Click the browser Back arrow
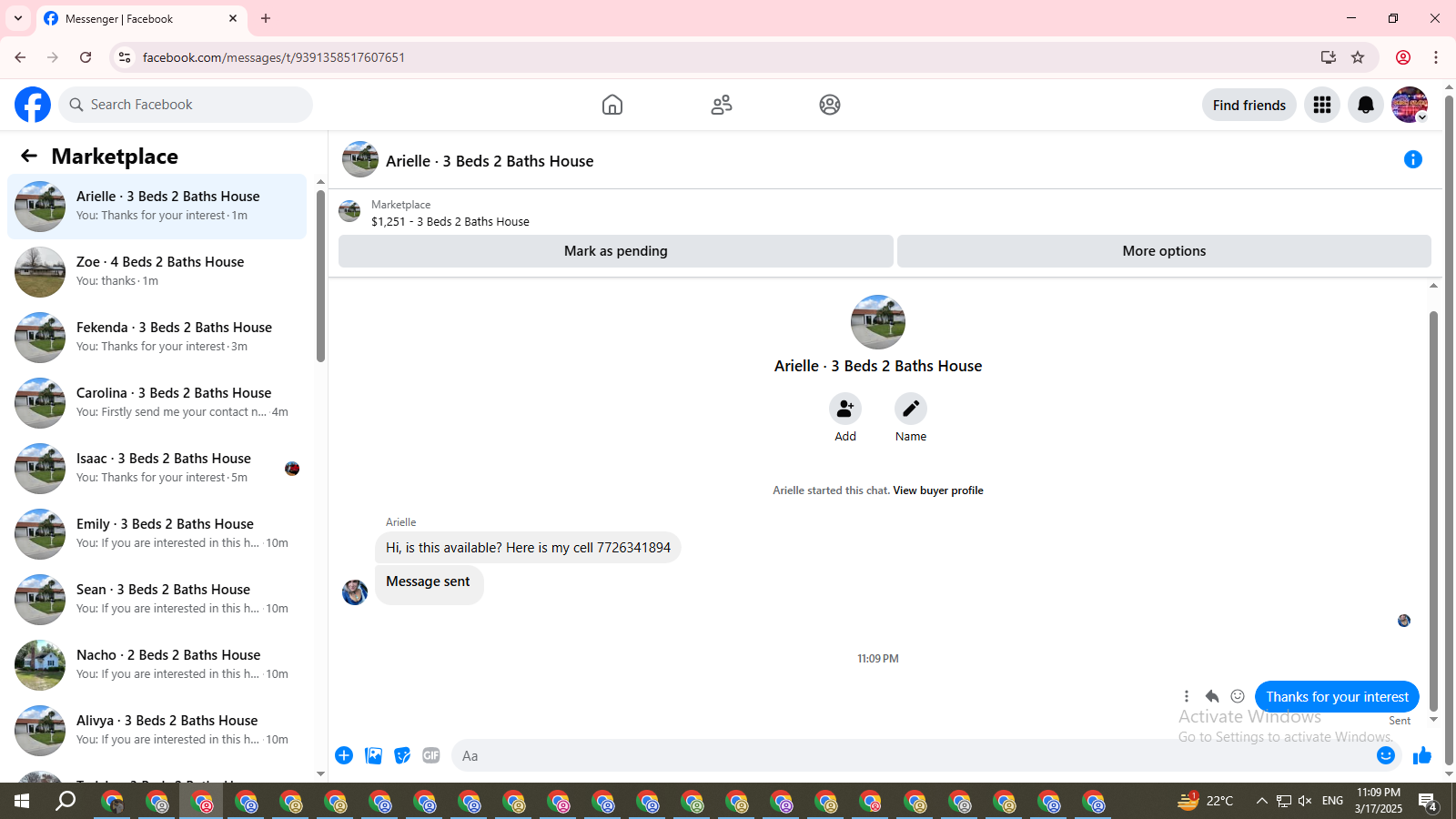Image resolution: width=1456 pixels, height=819 pixels. (x=20, y=57)
